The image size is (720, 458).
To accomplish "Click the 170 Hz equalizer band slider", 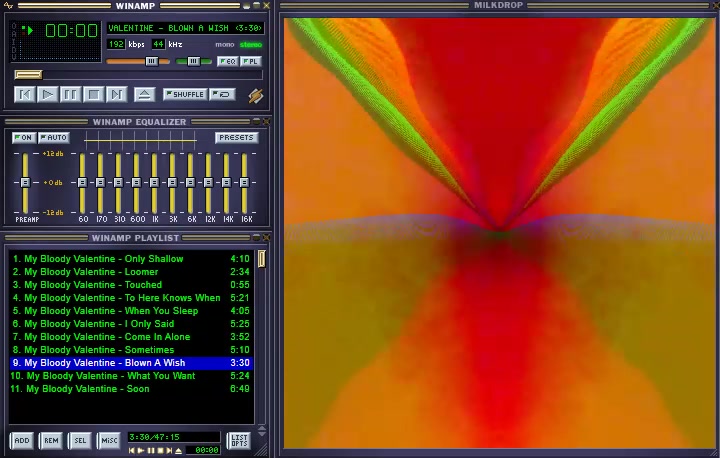I will (100, 182).
